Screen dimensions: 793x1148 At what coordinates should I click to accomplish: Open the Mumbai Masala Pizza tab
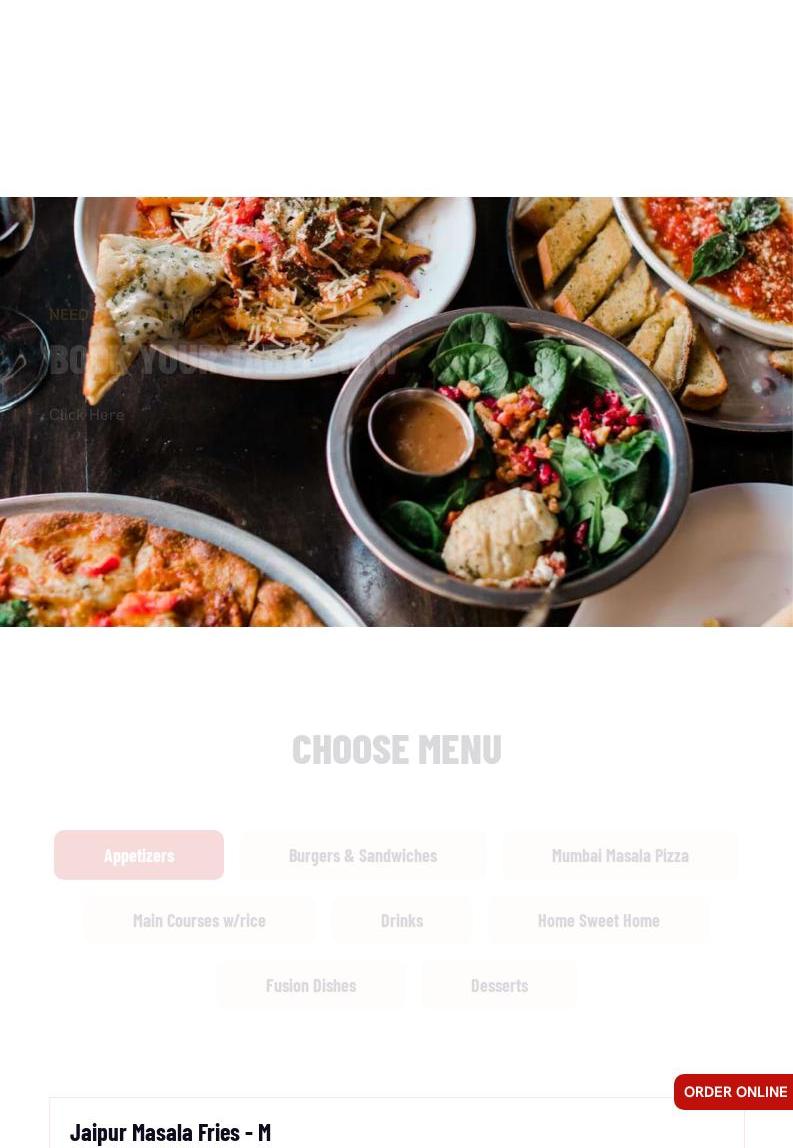(x=619, y=855)
